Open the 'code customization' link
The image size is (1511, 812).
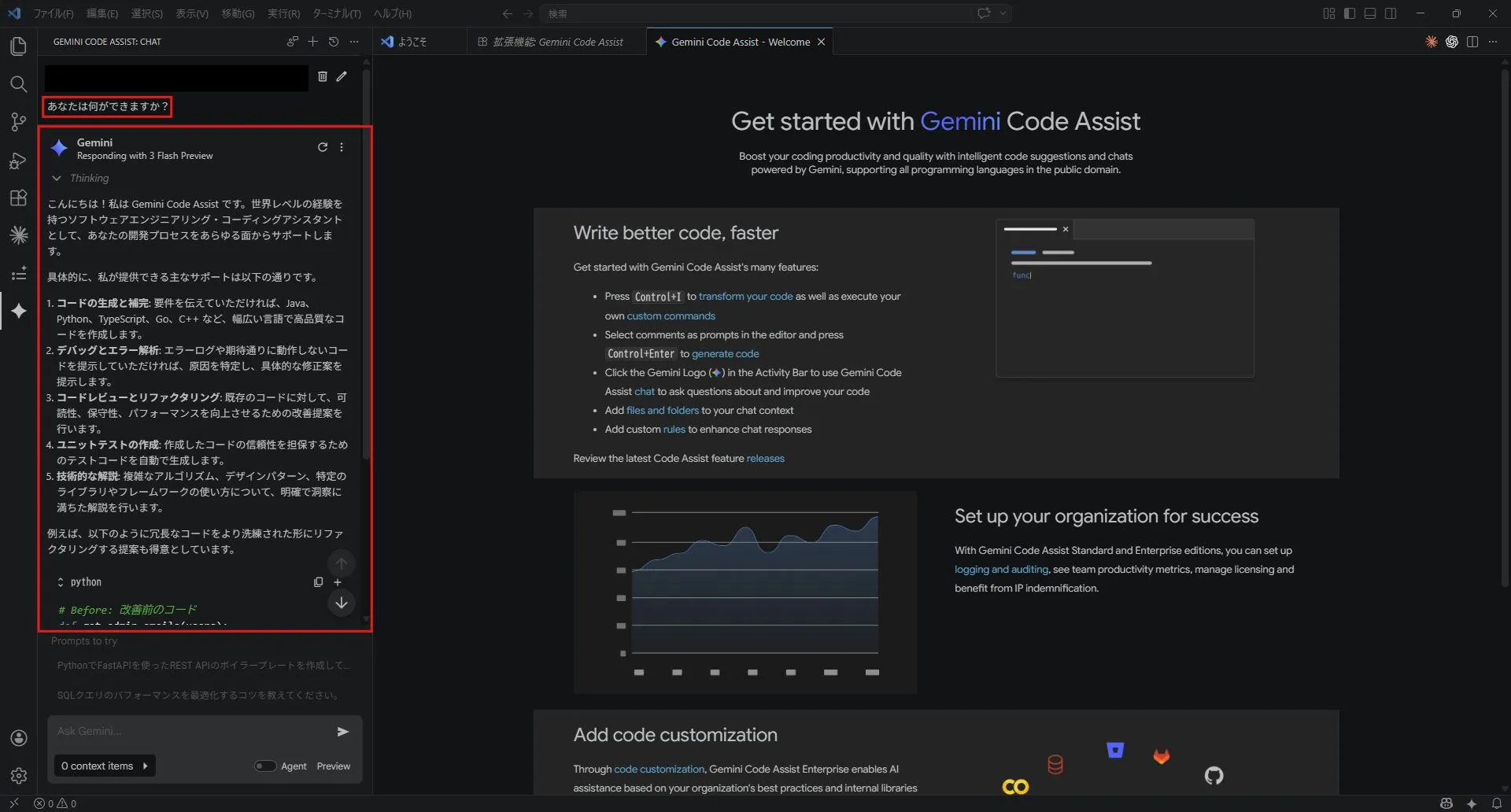point(659,770)
